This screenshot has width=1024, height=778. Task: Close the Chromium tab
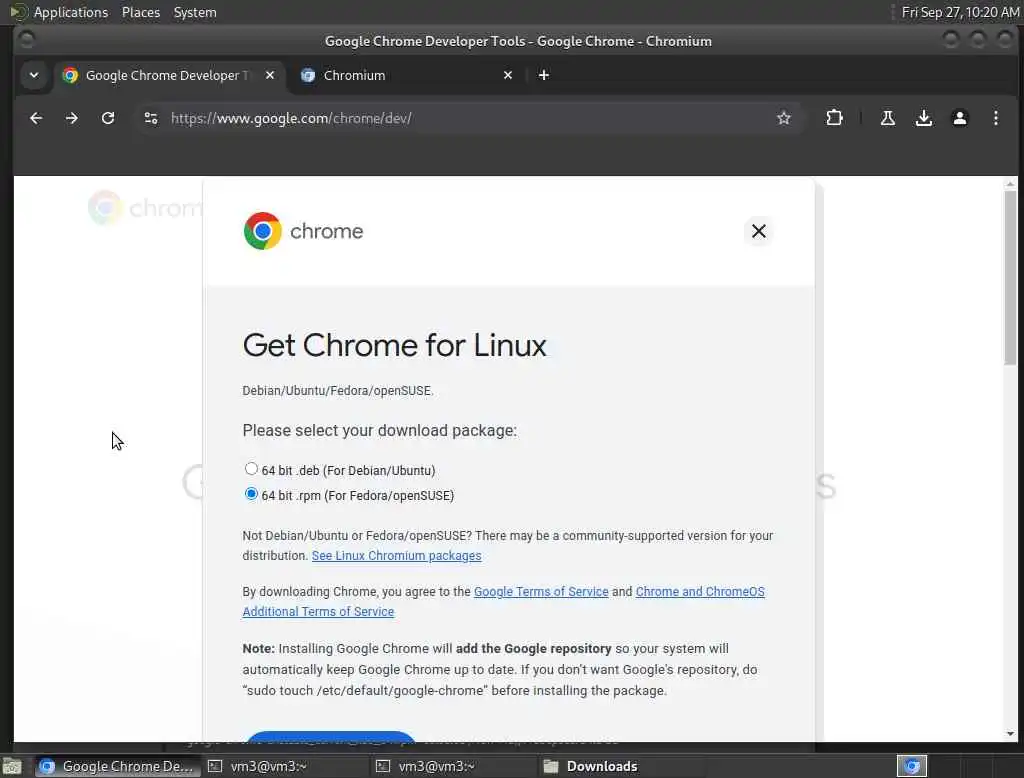pos(508,75)
